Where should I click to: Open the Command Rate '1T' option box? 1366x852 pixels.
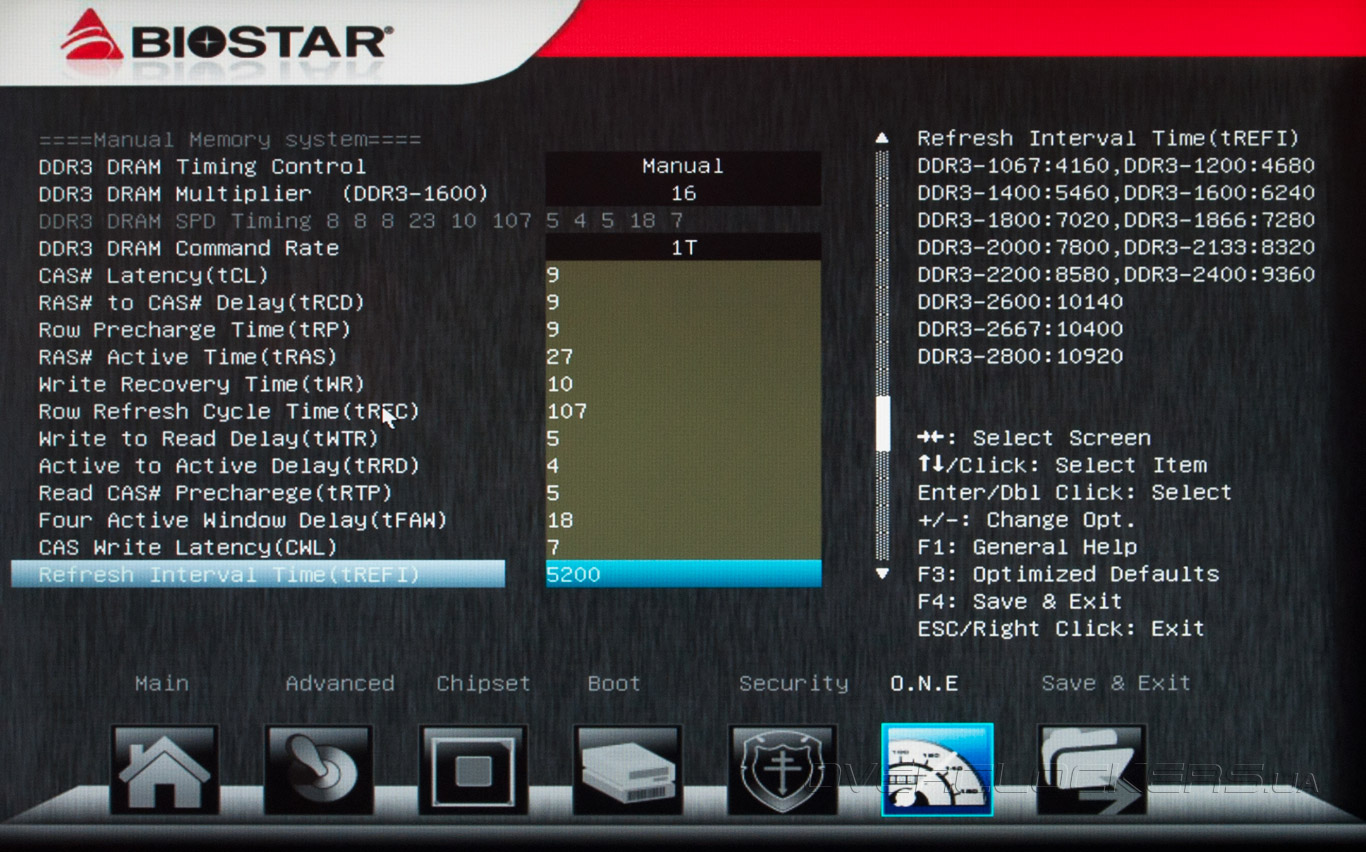coord(683,248)
